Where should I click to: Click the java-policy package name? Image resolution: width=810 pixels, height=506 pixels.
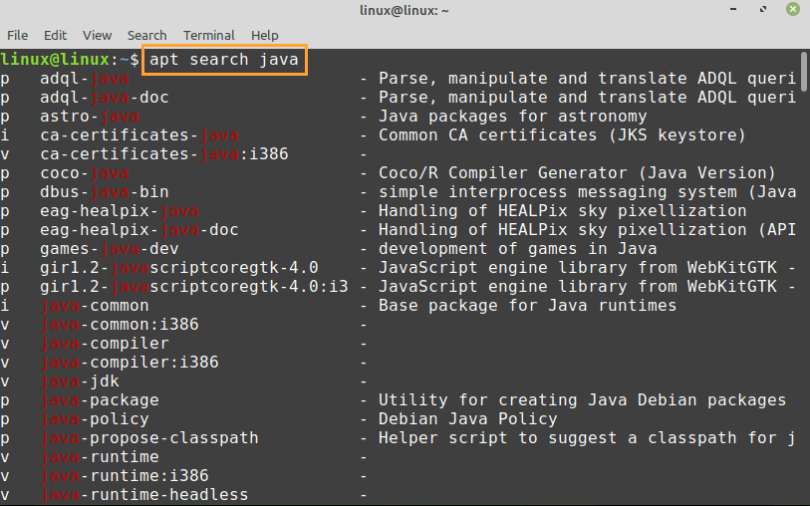94,419
